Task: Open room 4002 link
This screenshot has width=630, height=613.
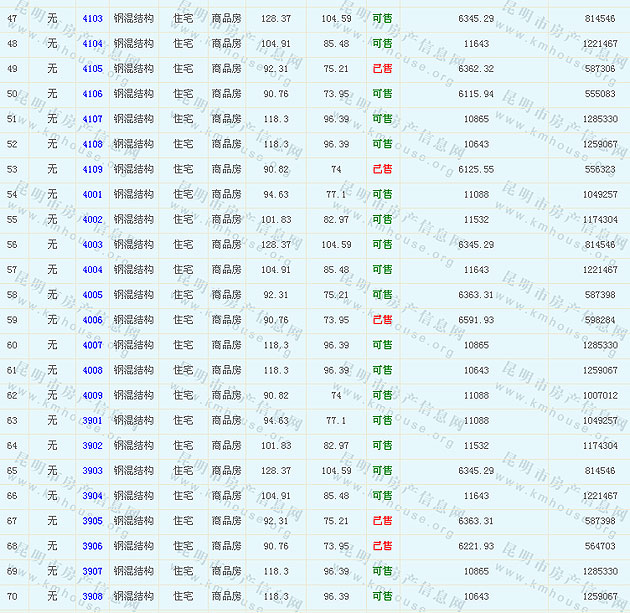Action: coord(92,220)
